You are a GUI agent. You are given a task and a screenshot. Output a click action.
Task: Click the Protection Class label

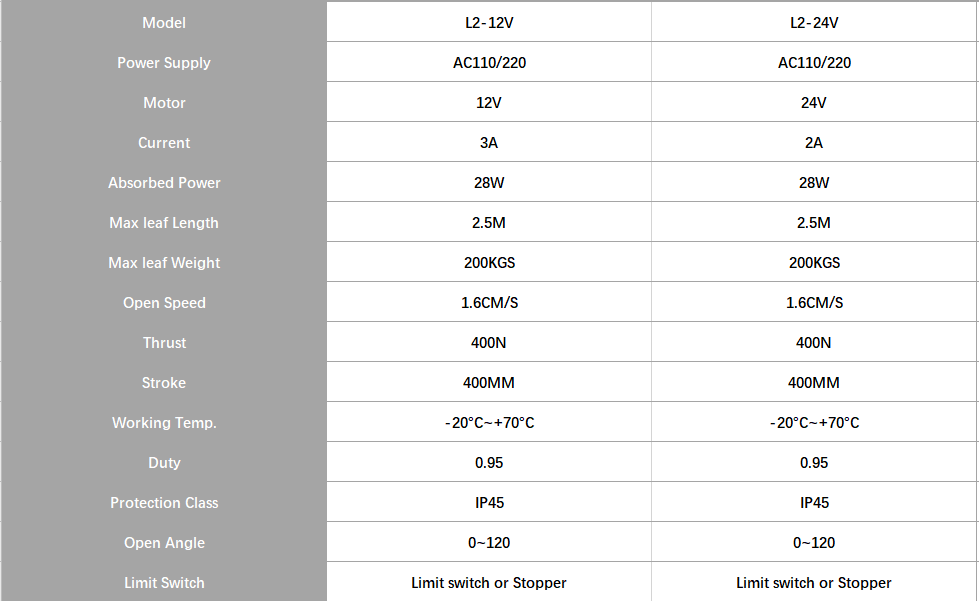tap(164, 502)
